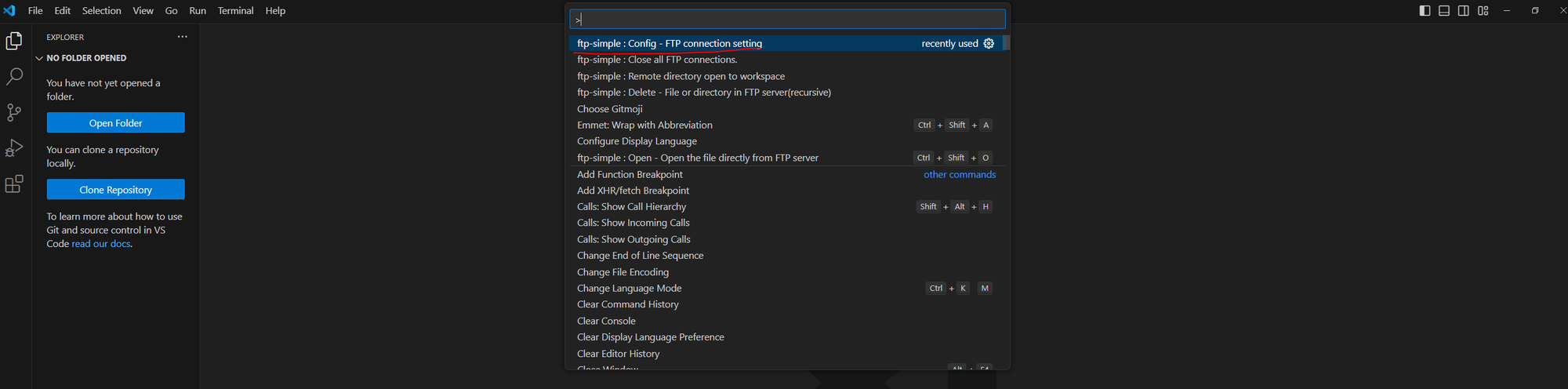Open the Edit menu
Screen dimensions: 1568x389
point(62,11)
